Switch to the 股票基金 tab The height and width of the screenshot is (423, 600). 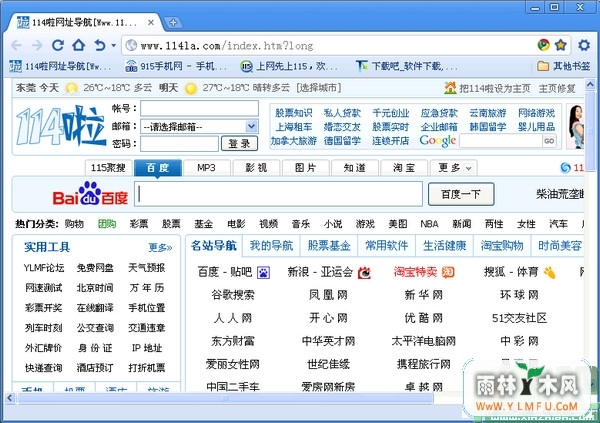coord(329,245)
